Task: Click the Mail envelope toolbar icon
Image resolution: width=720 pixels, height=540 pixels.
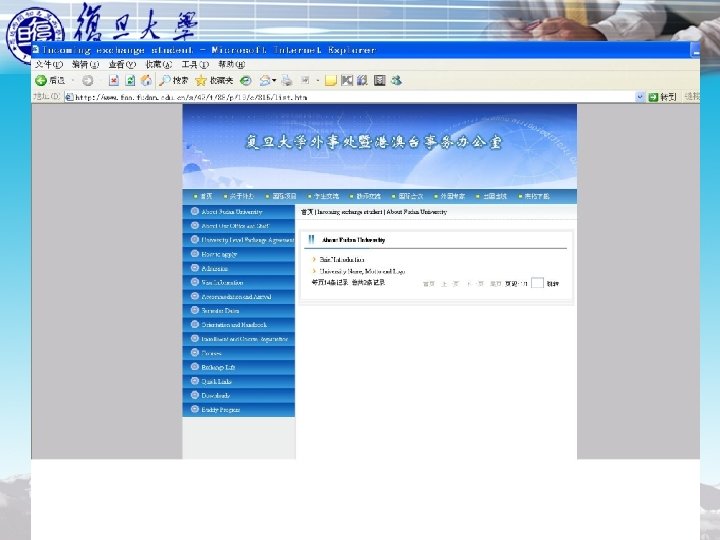Action: tap(265, 81)
